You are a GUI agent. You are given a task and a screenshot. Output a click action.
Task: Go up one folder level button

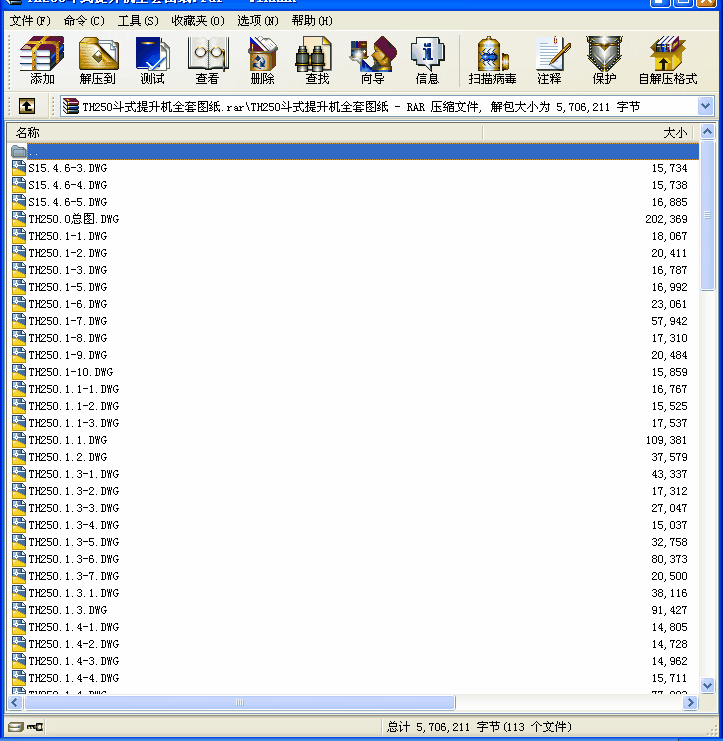pos(27,106)
